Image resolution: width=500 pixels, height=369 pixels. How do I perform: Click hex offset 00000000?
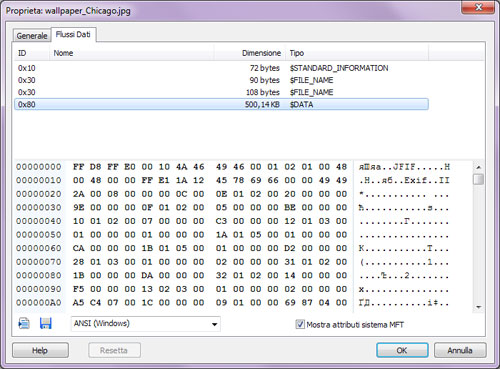click(39, 167)
